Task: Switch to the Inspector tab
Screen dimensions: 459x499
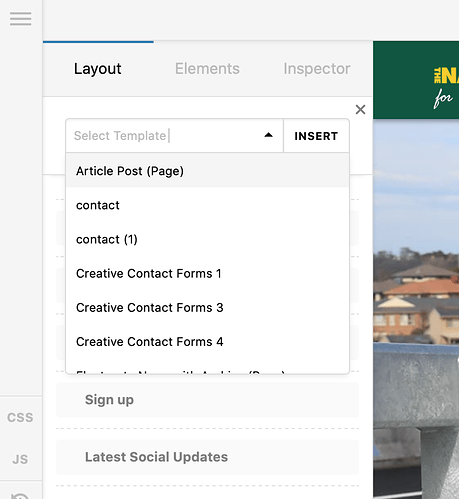Action: point(317,69)
